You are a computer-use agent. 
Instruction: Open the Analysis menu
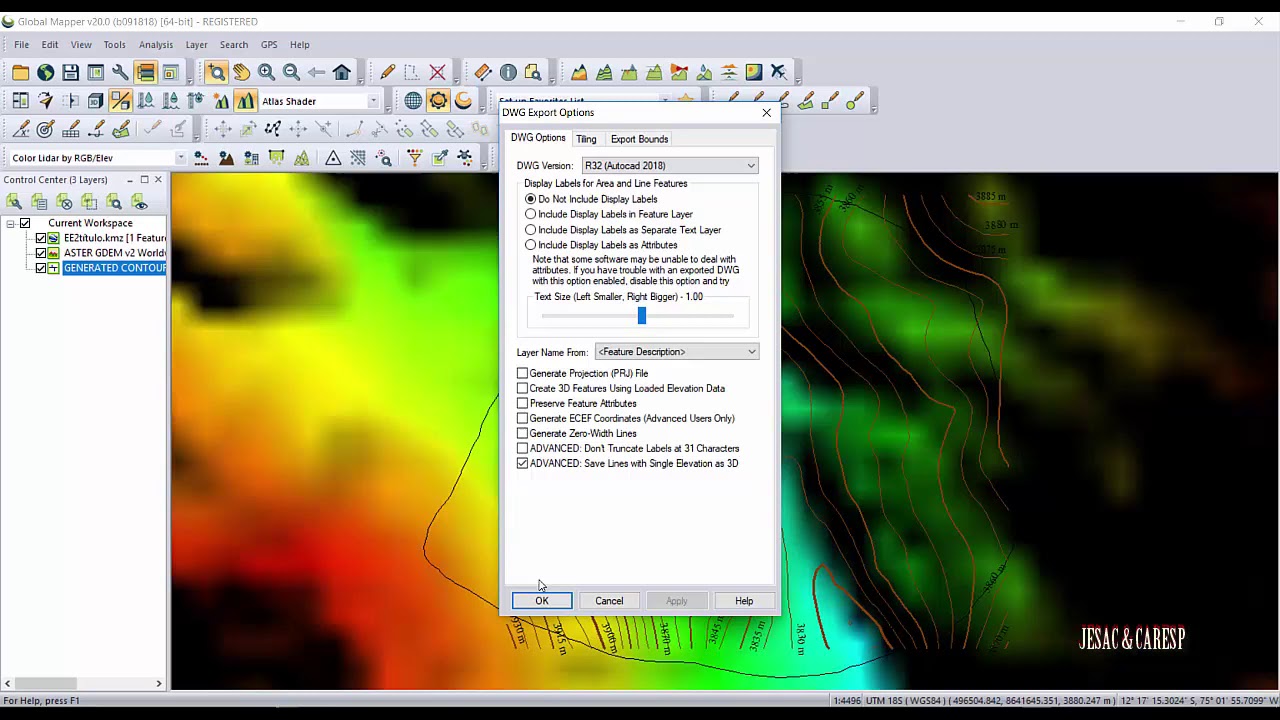pyautogui.click(x=156, y=44)
